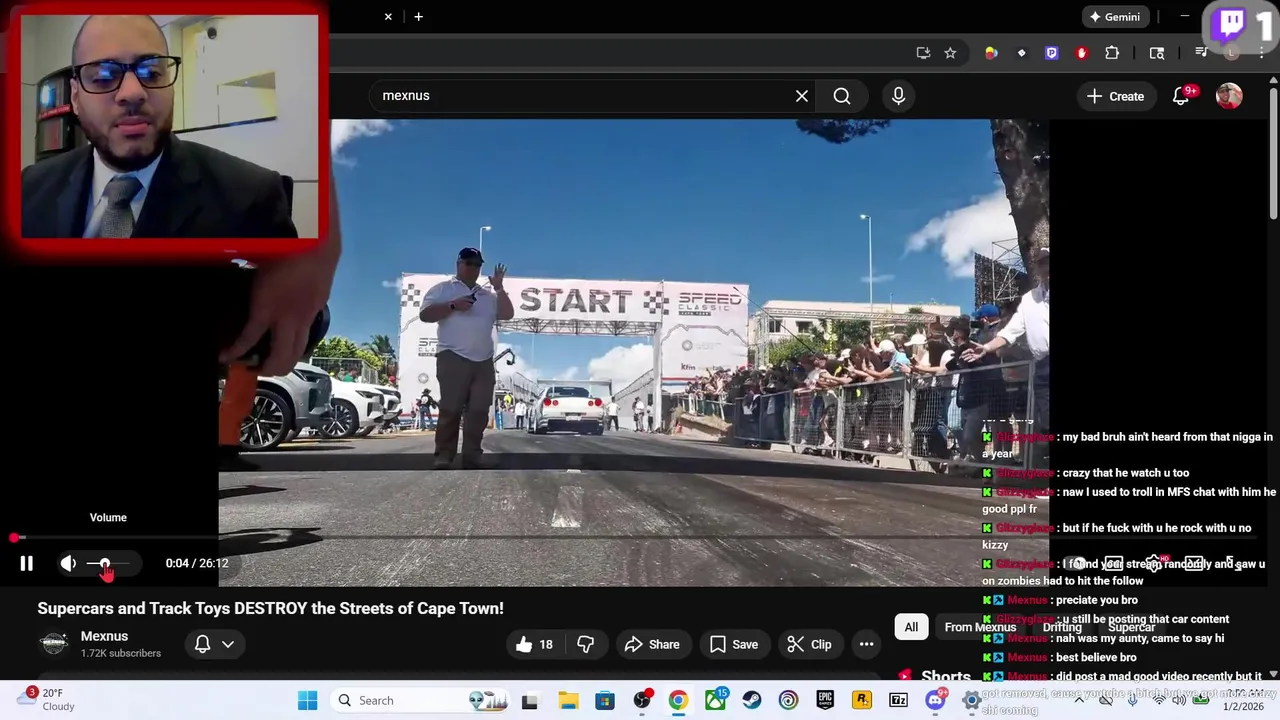This screenshot has height=720, width=1280.
Task: Close the current Chrome tab
Action: click(x=388, y=17)
